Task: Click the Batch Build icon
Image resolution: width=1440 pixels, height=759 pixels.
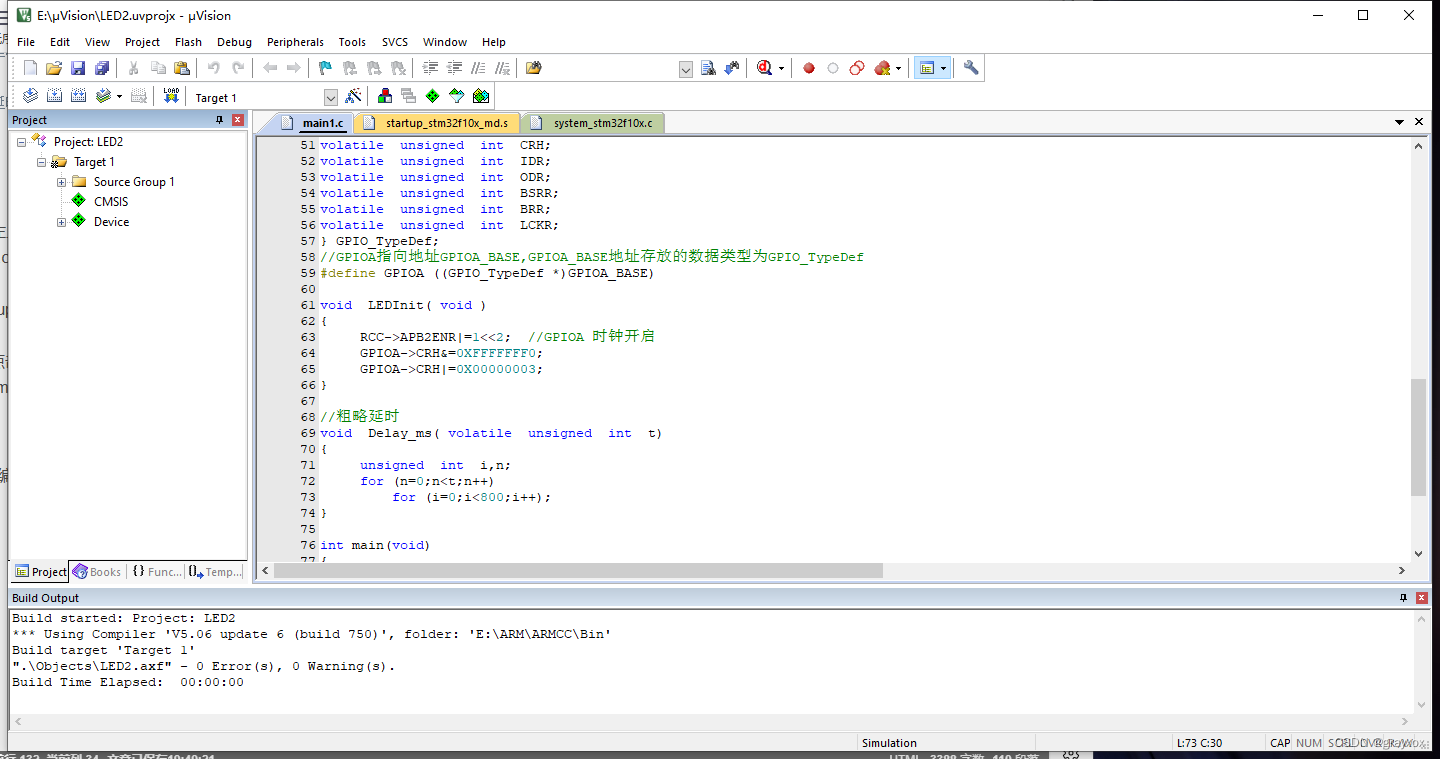Action: click(x=103, y=96)
